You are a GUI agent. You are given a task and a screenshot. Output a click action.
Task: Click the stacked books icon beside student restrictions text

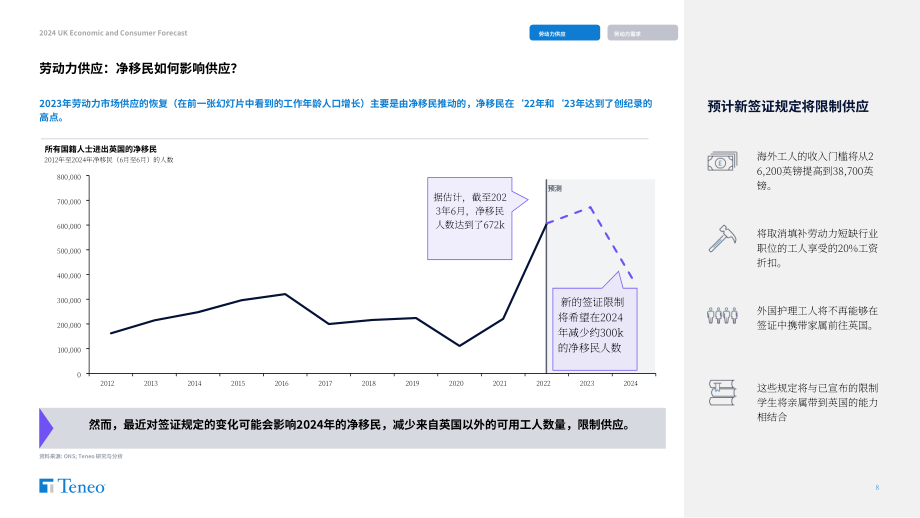(722, 393)
